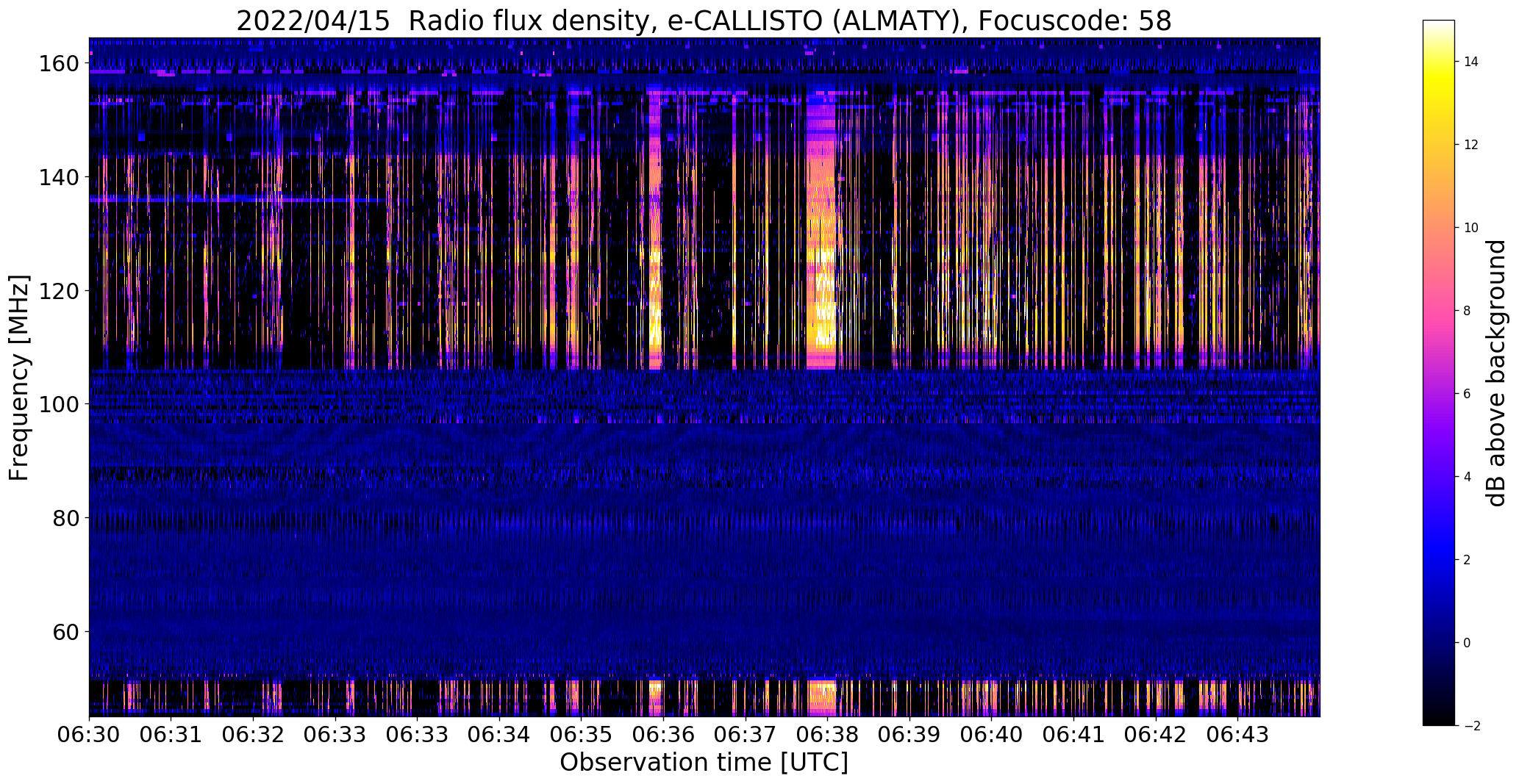1519x784 pixels.
Task: Click the bright radio burst above 06:38
Action: 822,231
